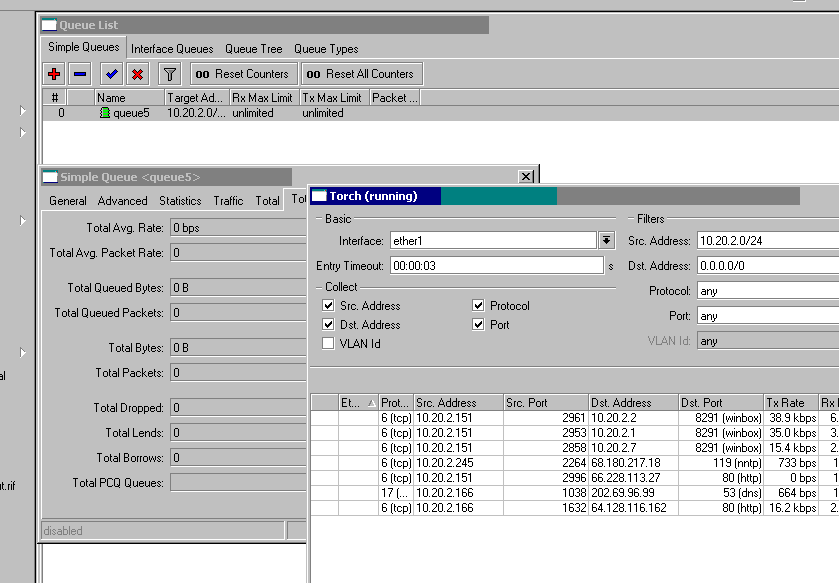Image resolution: width=839 pixels, height=583 pixels.
Task: Click the green queue5 icon
Action: (105, 113)
